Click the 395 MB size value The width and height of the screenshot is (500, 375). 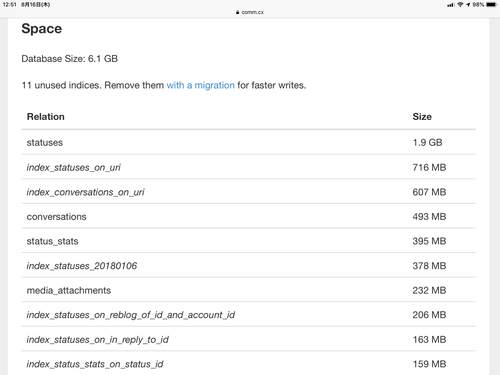coord(429,241)
